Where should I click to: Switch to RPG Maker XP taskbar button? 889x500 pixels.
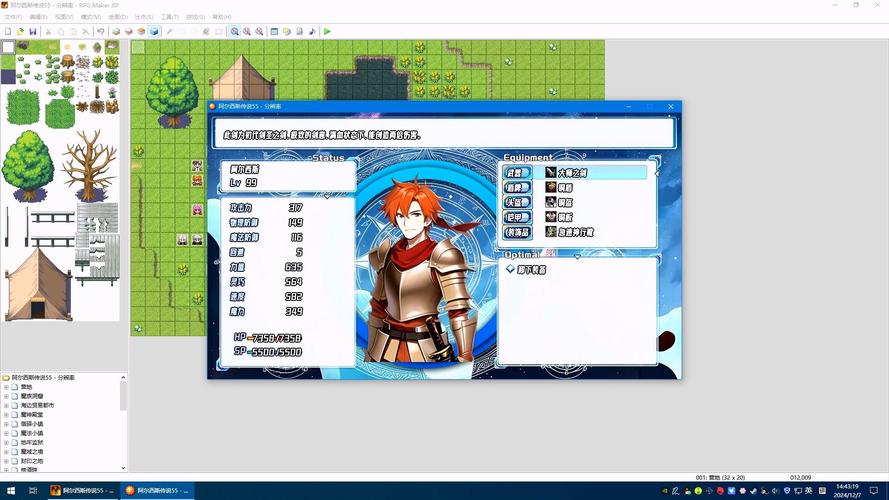click(83, 490)
